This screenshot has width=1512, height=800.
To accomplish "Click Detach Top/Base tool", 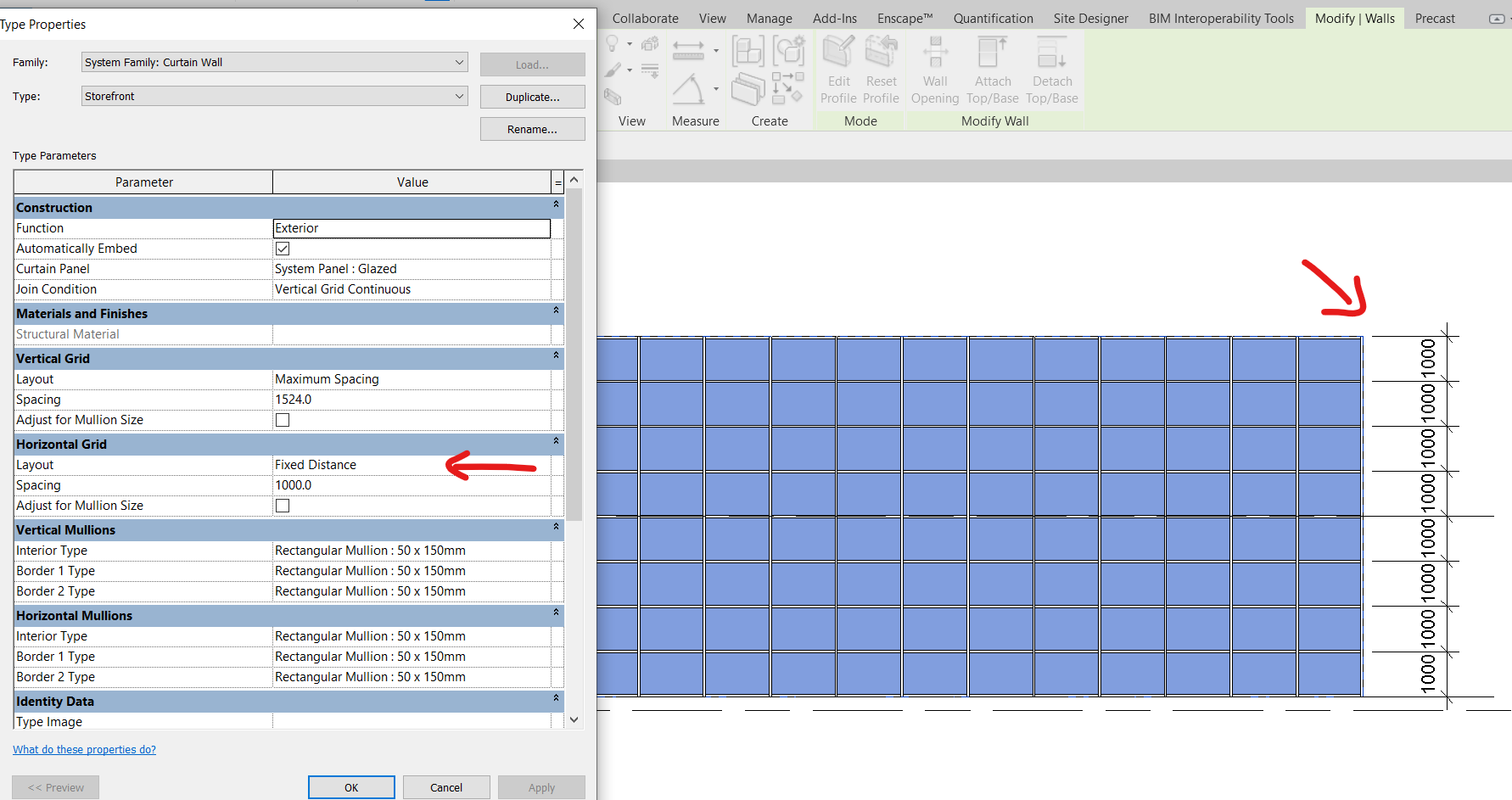I will pos(1052,70).
